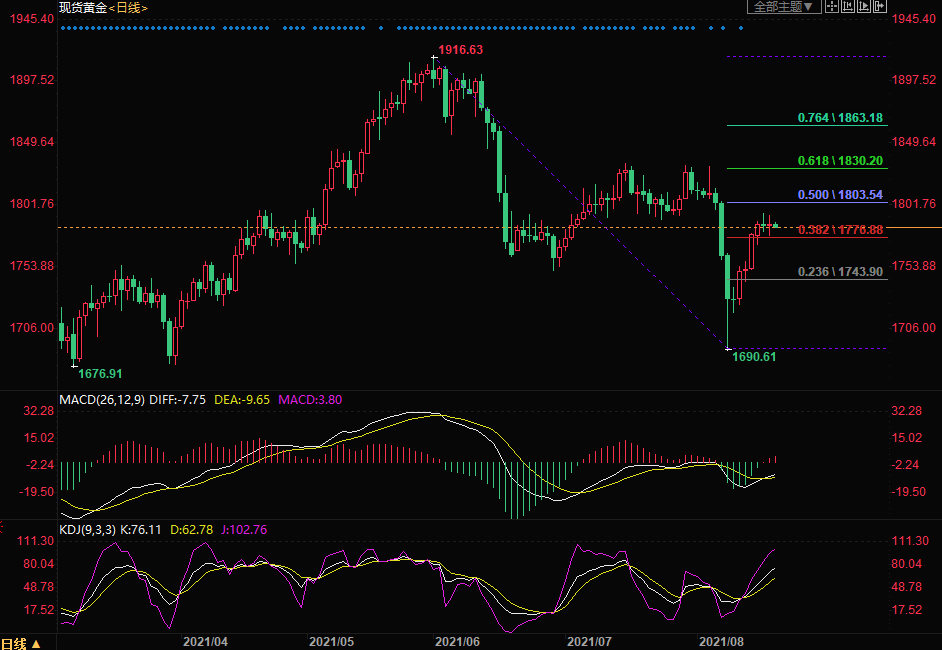Click the 2021/05 date axis label
942x650 pixels.
[332, 642]
